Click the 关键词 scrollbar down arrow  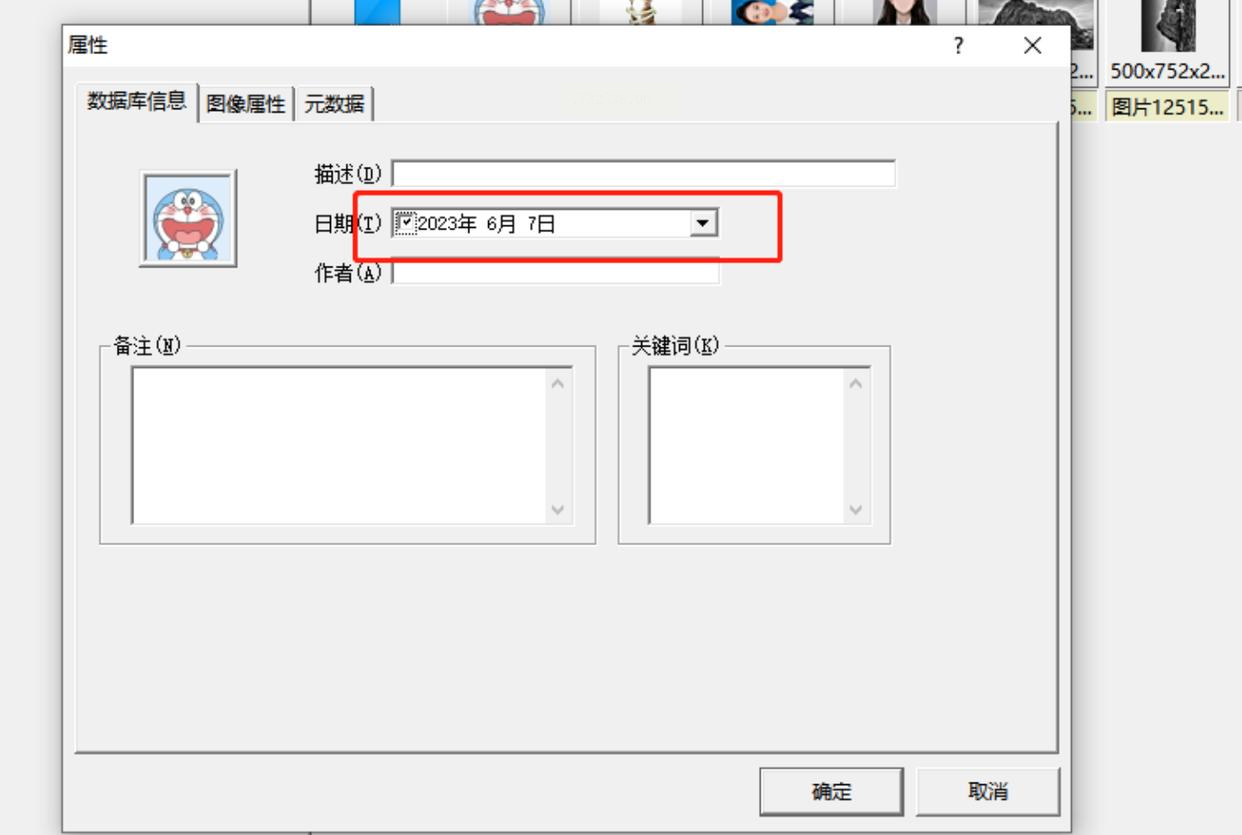point(855,509)
